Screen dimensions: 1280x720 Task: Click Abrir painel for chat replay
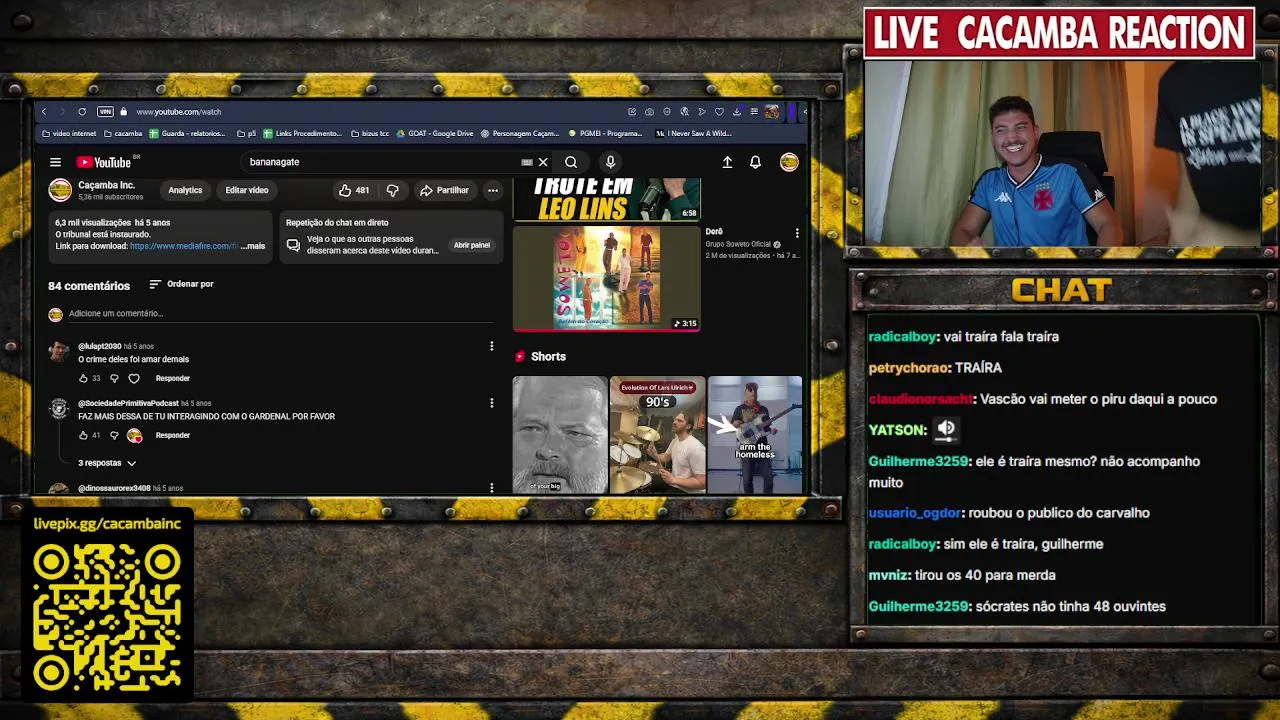[472, 245]
